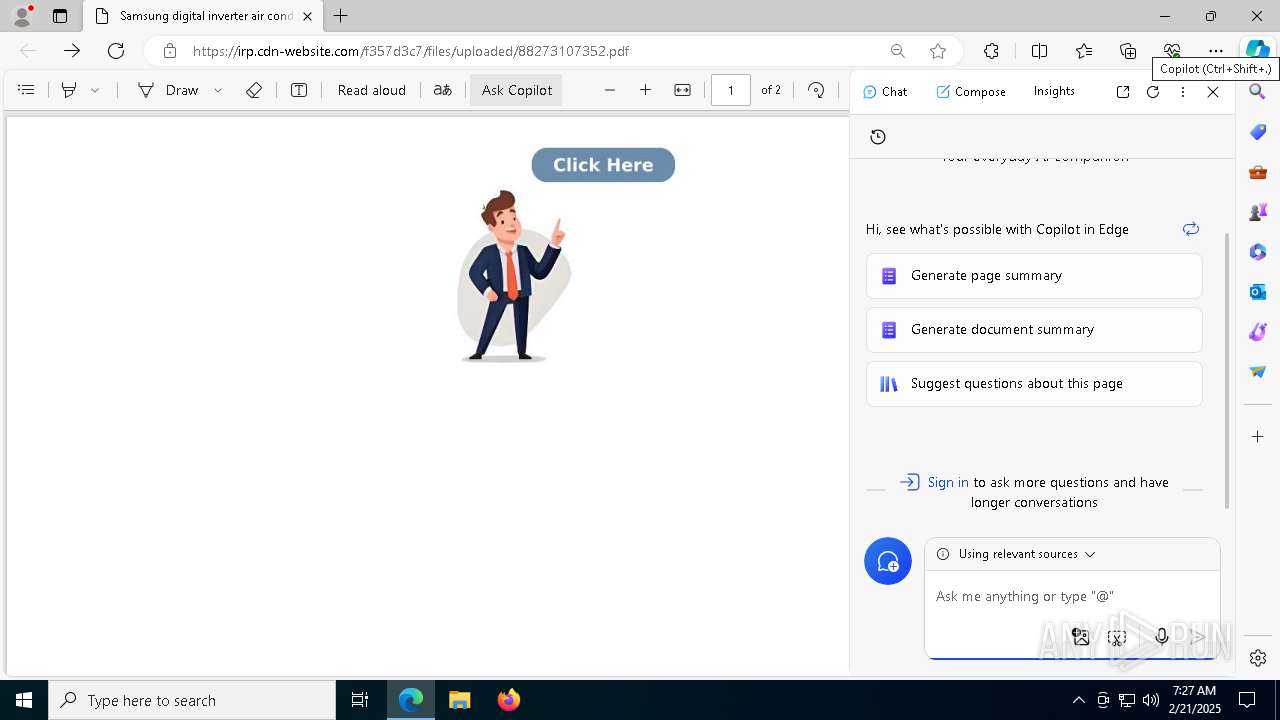Zoom in the PDF with plus icon

coord(646,90)
